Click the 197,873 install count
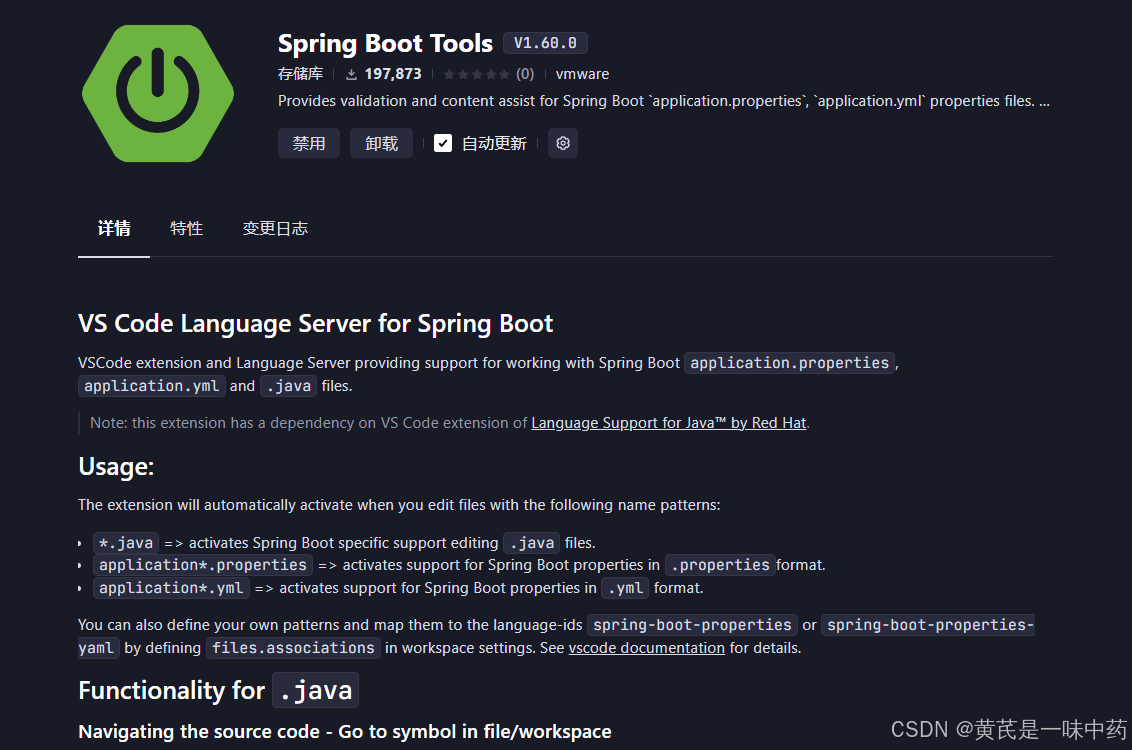The image size is (1132, 750). 393,74
